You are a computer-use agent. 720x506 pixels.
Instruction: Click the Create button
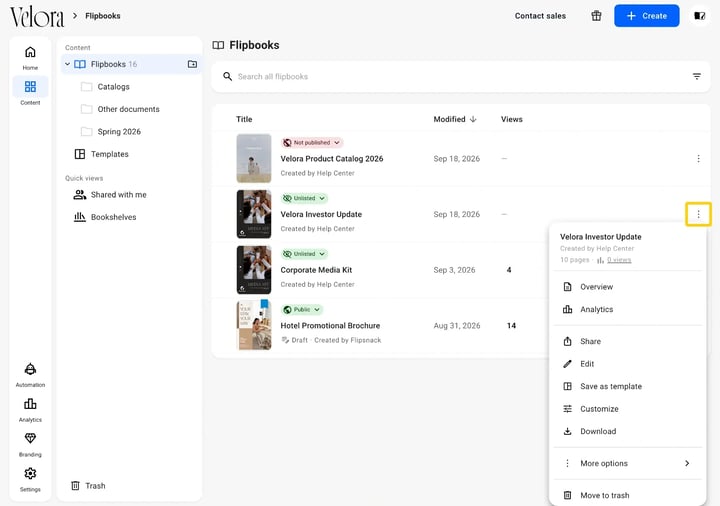(647, 16)
